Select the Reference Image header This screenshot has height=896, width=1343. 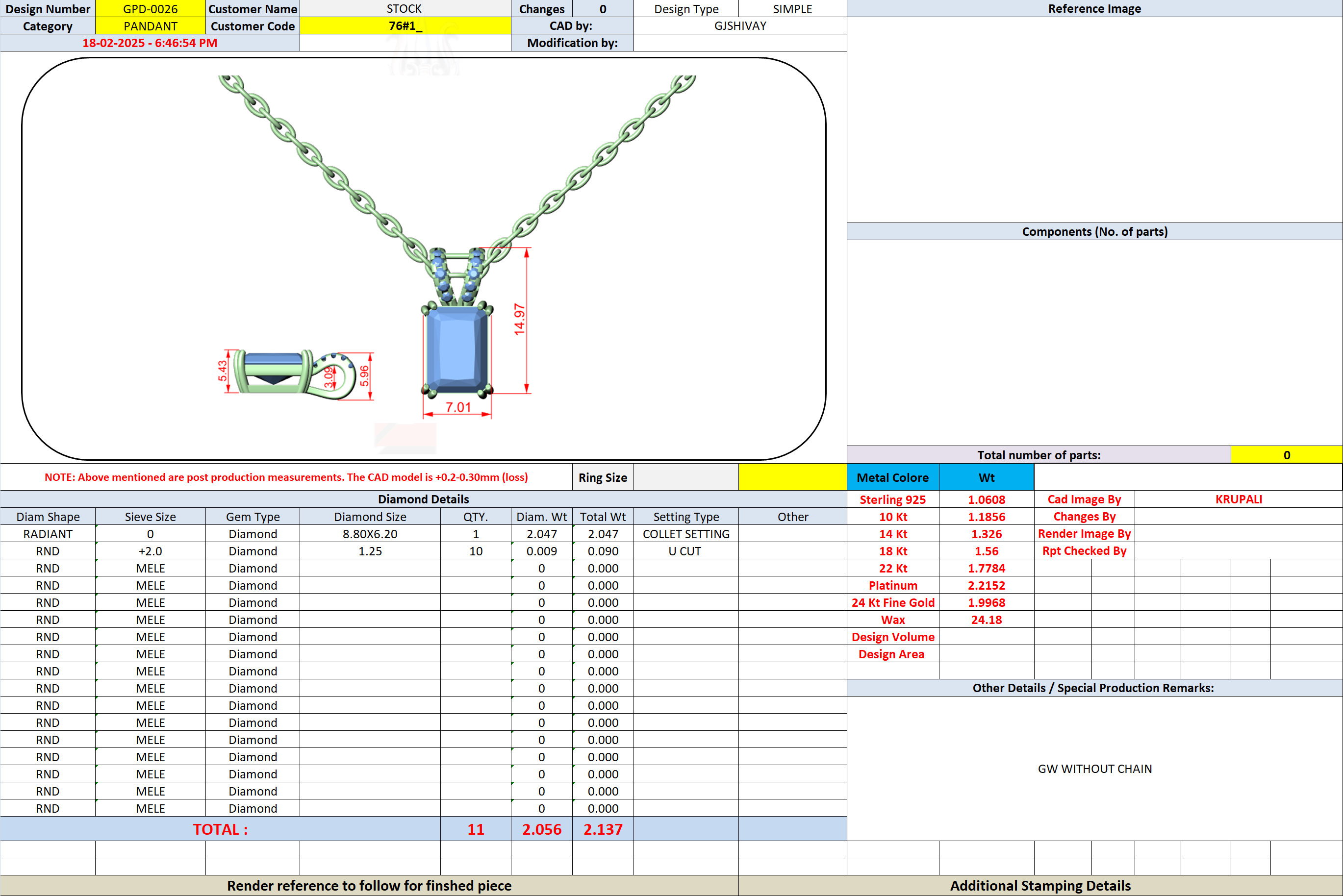[x=1094, y=8]
